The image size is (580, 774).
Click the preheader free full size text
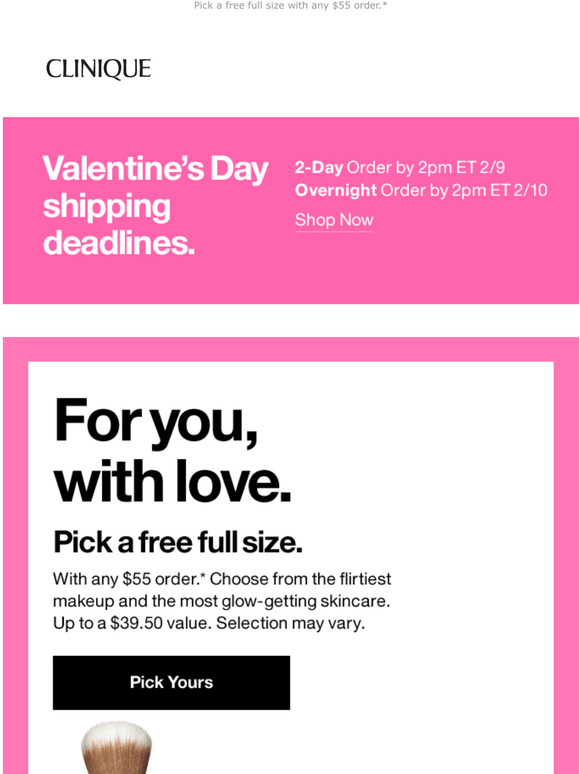point(290,6)
